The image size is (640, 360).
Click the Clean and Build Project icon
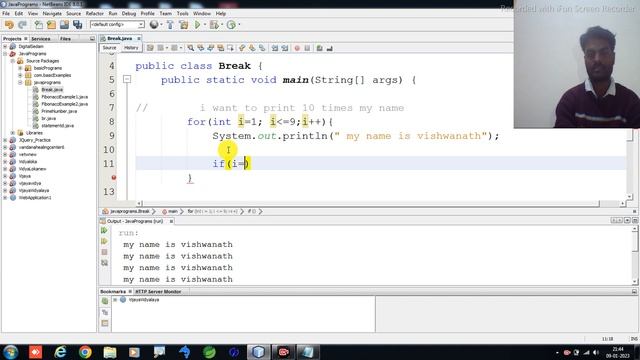184,24
